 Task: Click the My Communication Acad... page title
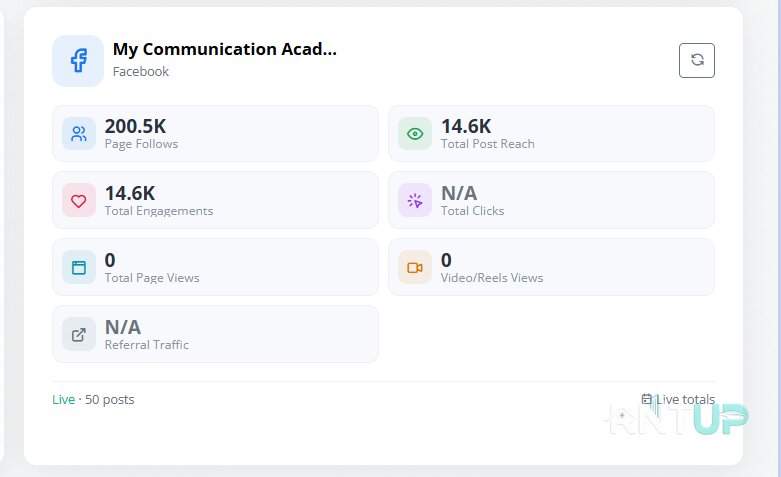coord(225,49)
